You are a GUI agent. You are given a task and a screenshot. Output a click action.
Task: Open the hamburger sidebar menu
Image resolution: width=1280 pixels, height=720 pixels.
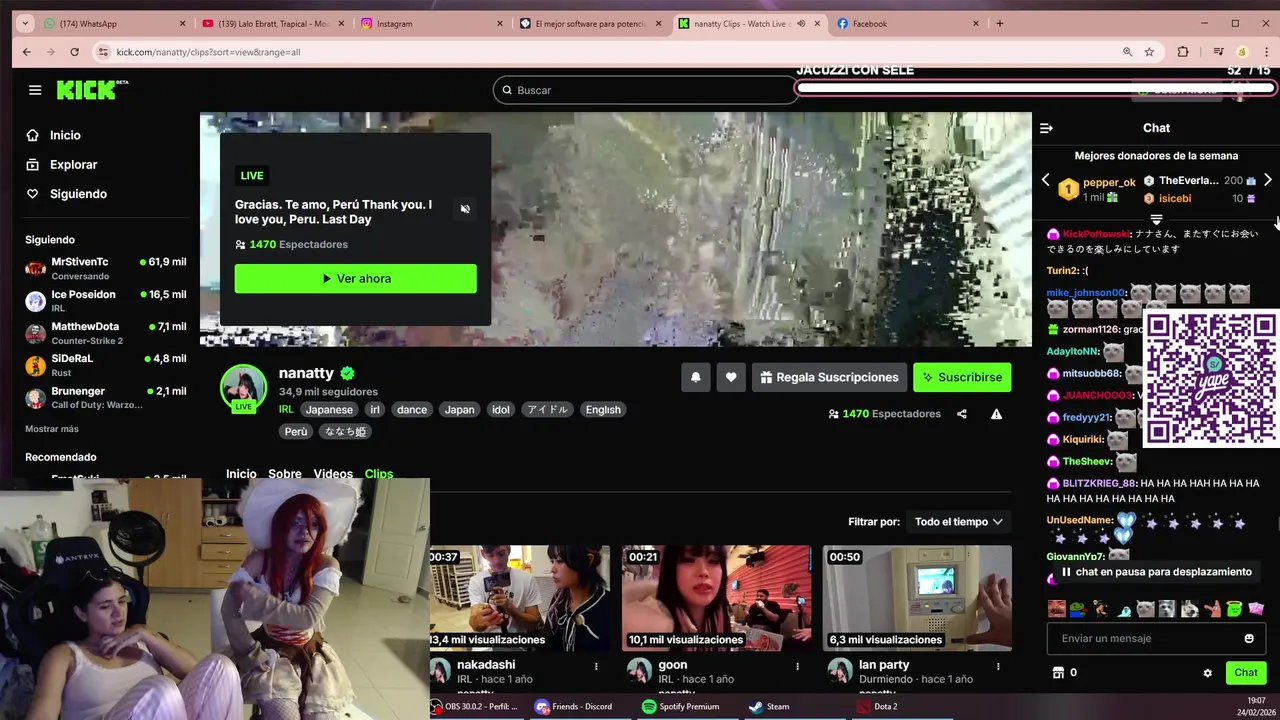click(x=35, y=90)
